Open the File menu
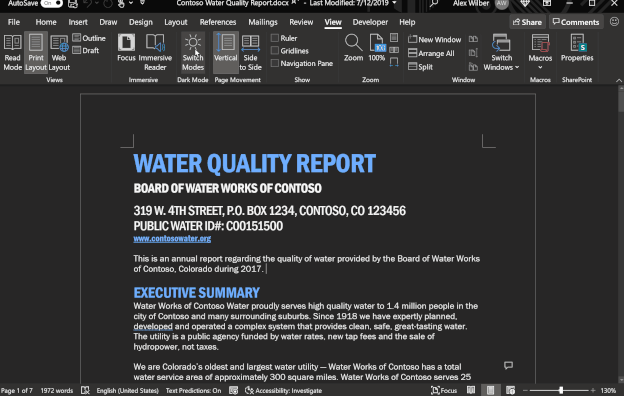The height and width of the screenshot is (396, 624). coord(14,22)
